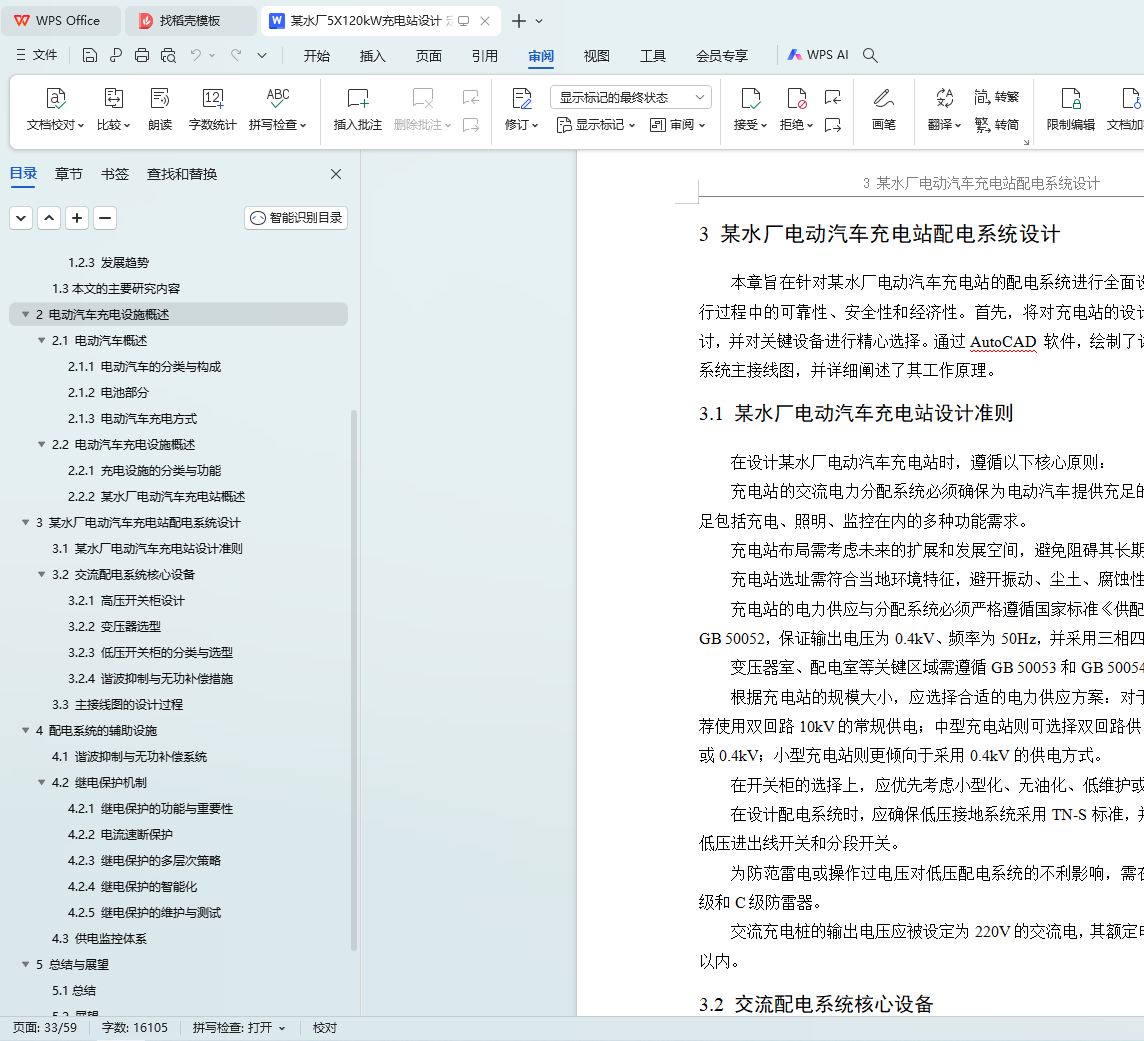1144x1041 pixels.
Task: Open 限制编辑 restrict editing
Action: [1070, 109]
